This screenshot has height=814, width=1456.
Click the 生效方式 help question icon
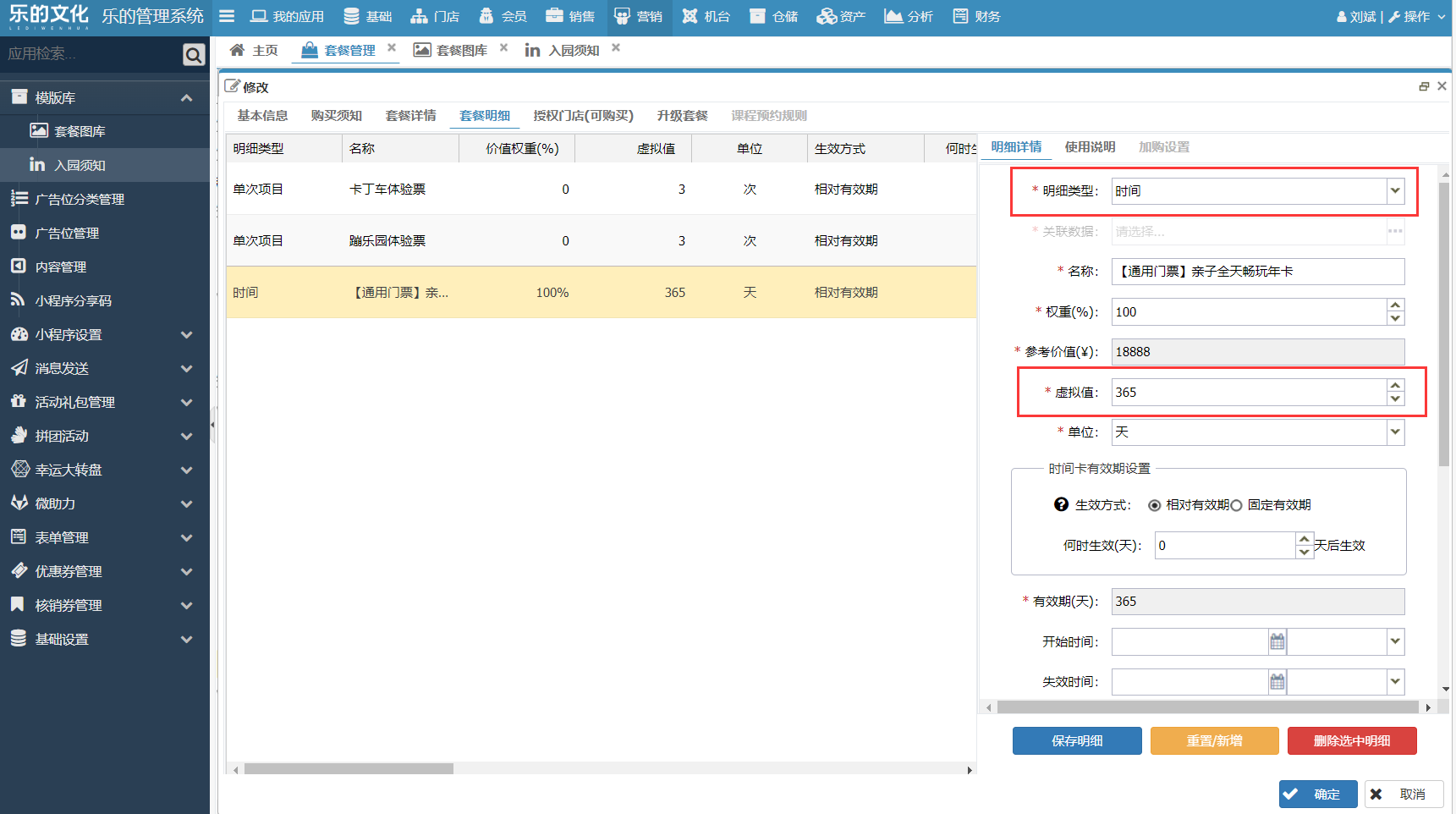1061,504
